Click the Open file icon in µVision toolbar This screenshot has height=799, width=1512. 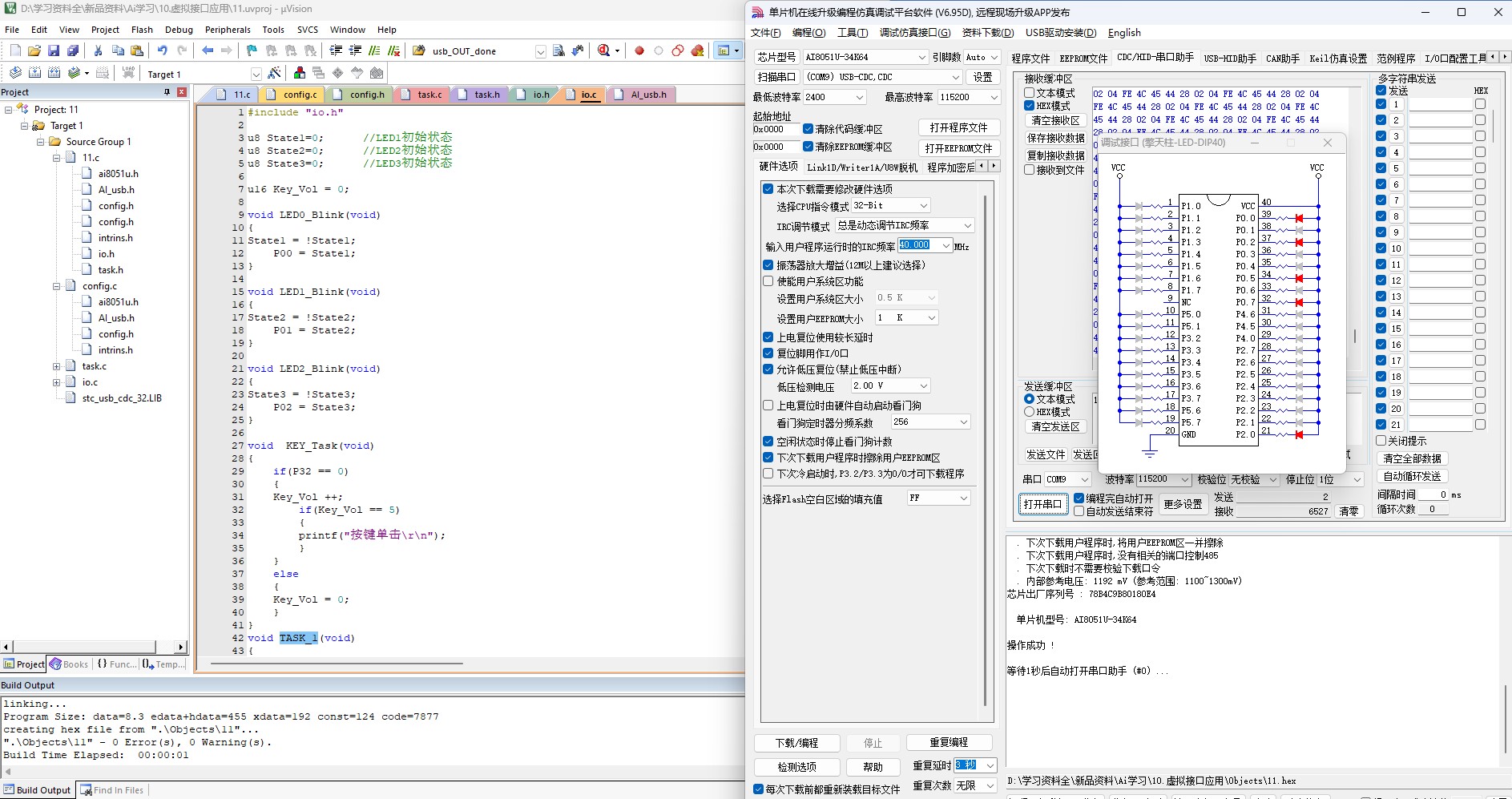tap(34, 50)
